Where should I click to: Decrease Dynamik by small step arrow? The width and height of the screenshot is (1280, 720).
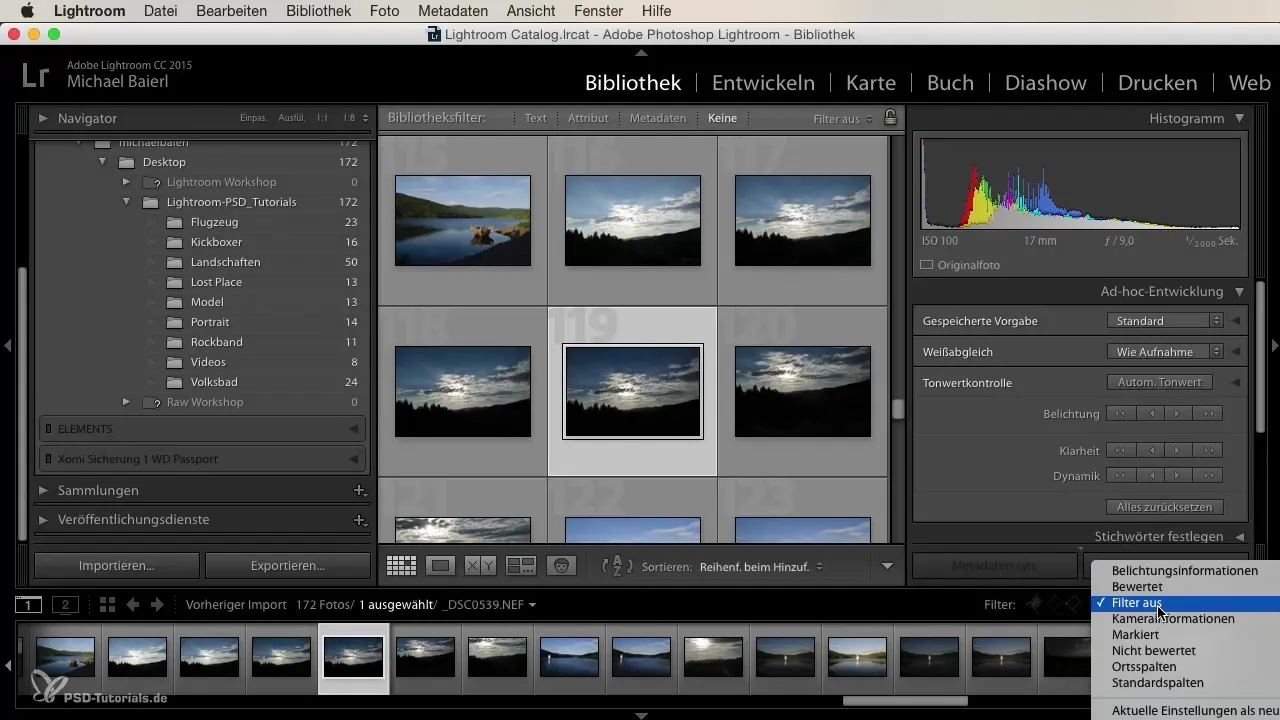1150,475
